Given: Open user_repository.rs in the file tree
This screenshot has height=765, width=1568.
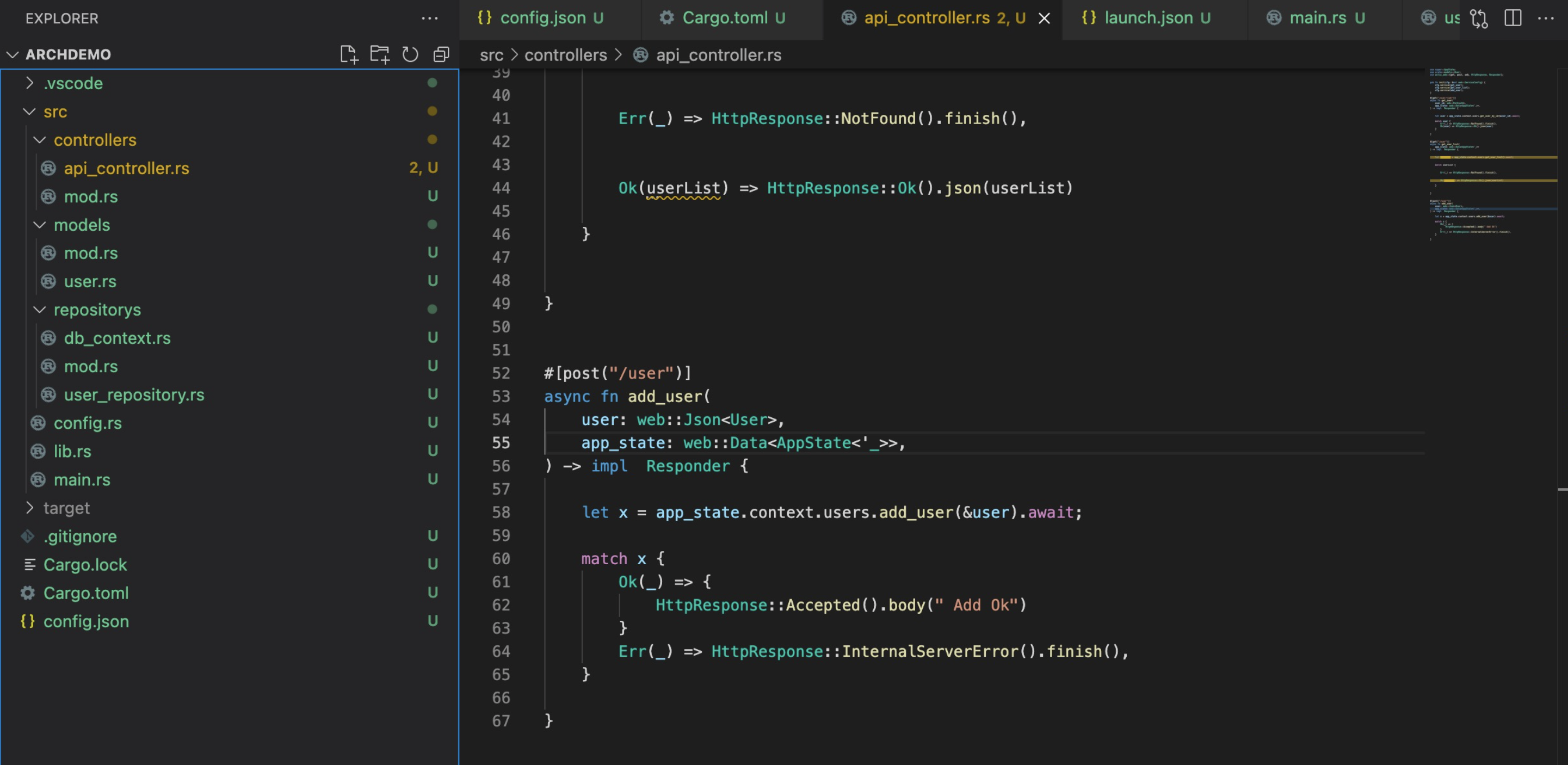Looking at the screenshot, I should point(134,394).
